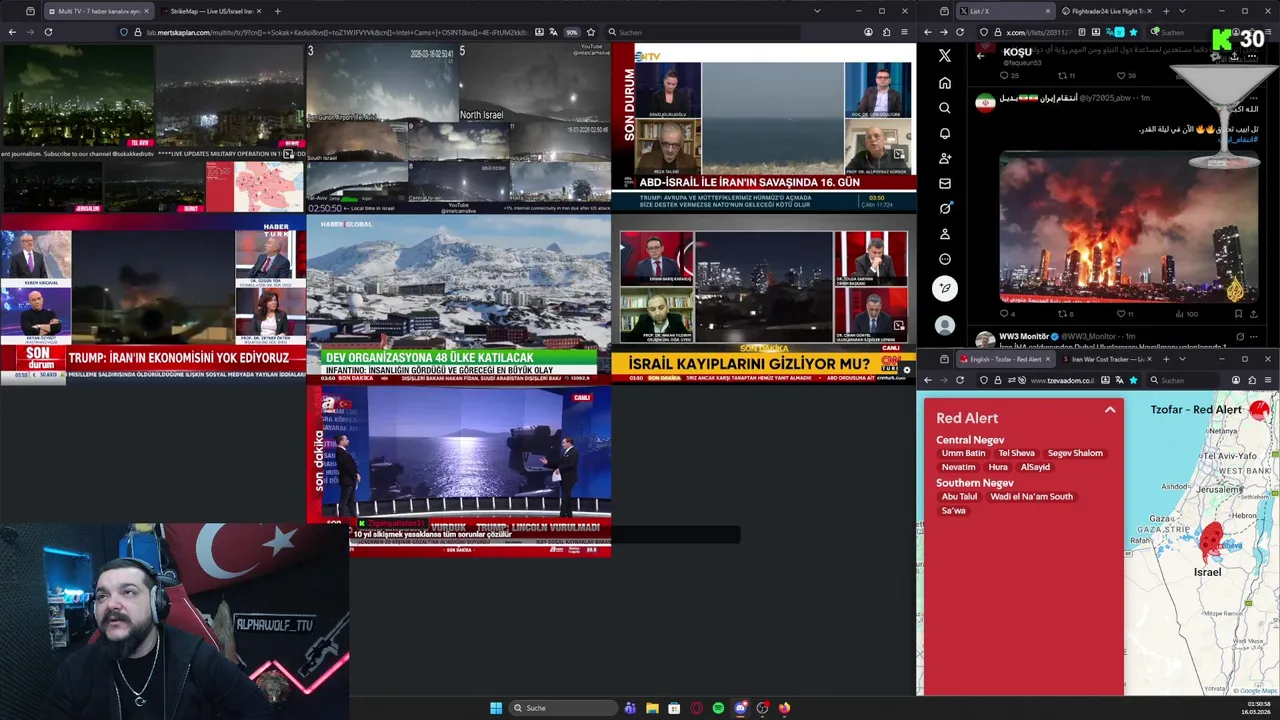Viewport: 1280px width, 720px height.
Task: Open Extensions in Multi TV browser toolbar
Action: pyautogui.click(x=886, y=32)
